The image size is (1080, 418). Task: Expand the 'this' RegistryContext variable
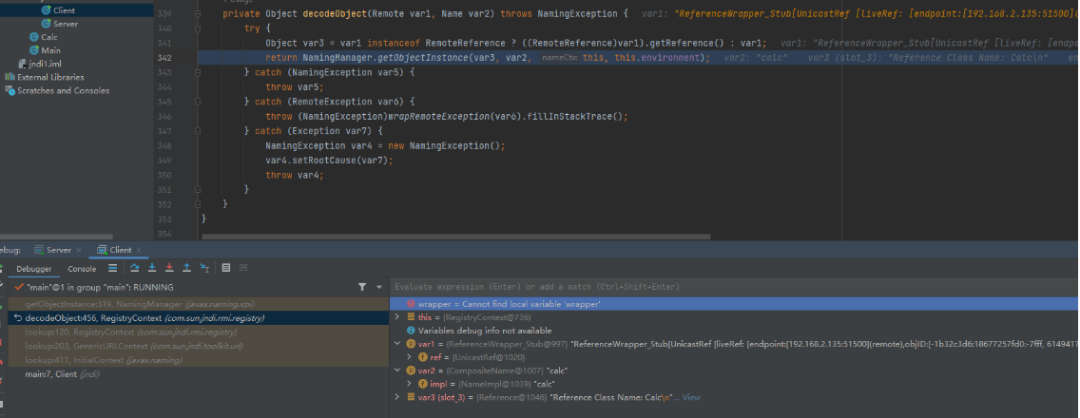(x=397, y=317)
